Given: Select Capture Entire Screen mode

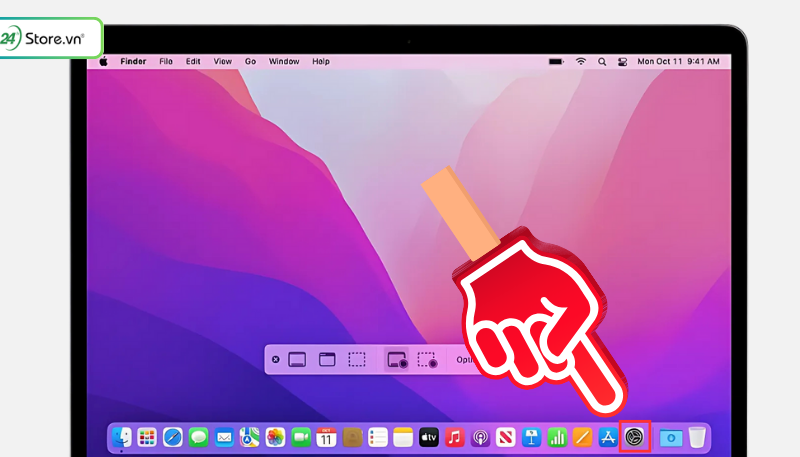Looking at the screenshot, I should [297, 360].
